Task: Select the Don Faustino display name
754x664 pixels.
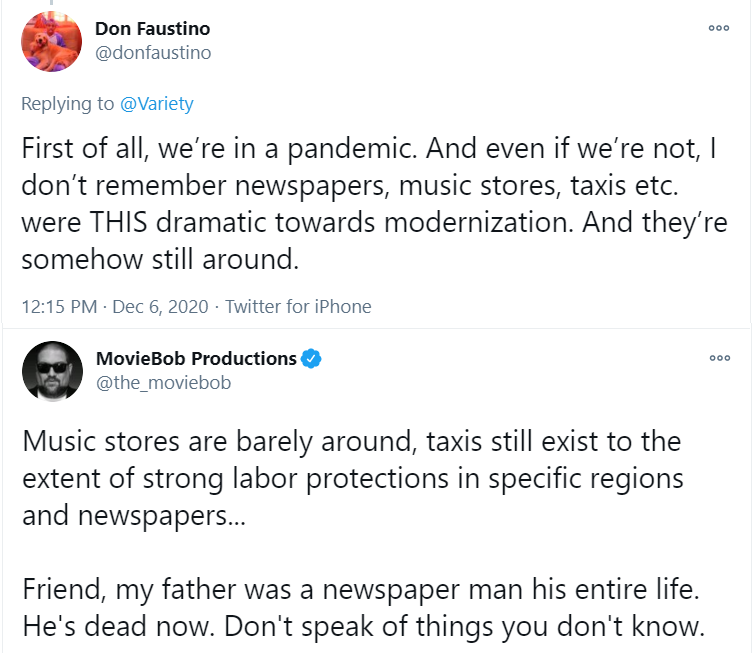Action: 152,29
